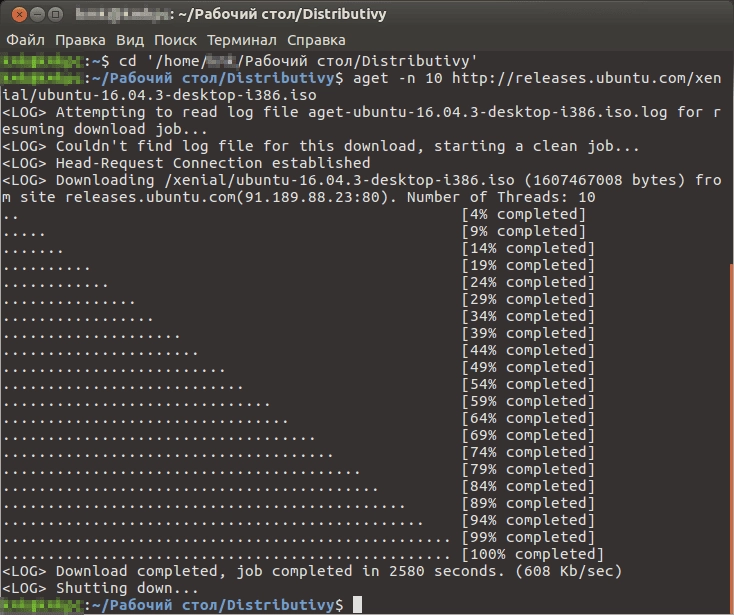Click the '[34% completed]' progress line
This screenshot has width=734, height=615.
[x=298, y=316]
